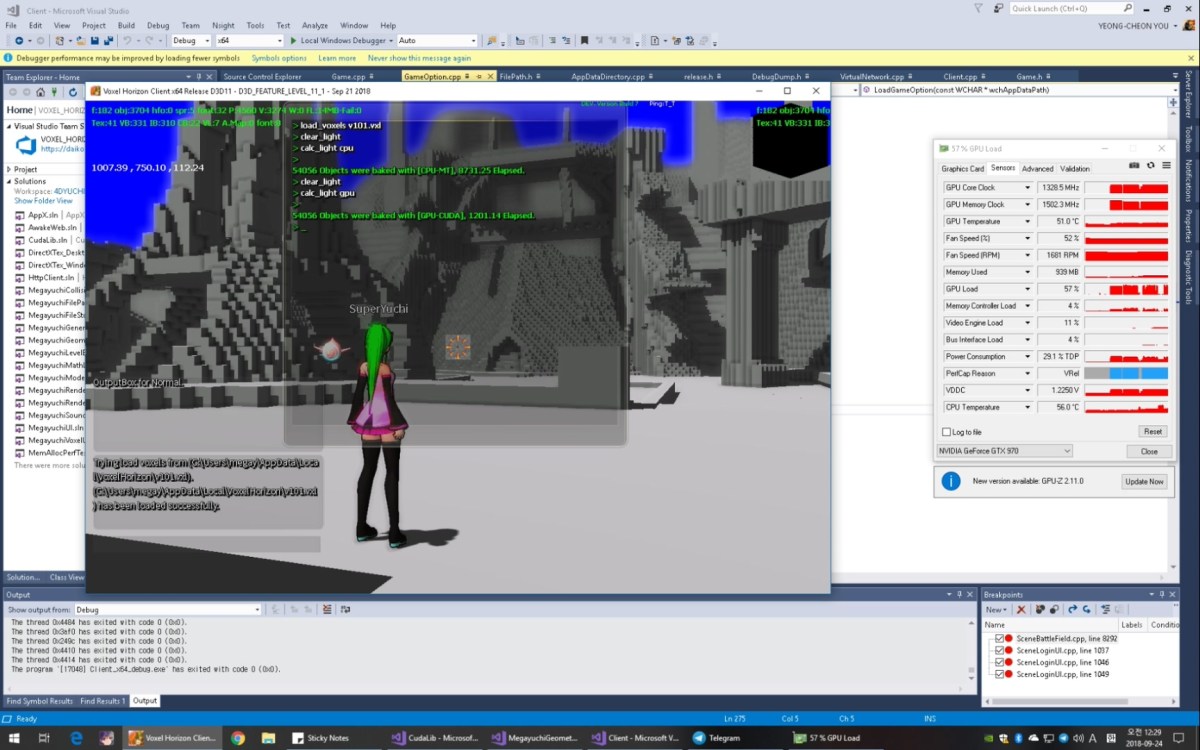Pin the Breakpoints panel

pyautogui.click(x=1161, y=593)
